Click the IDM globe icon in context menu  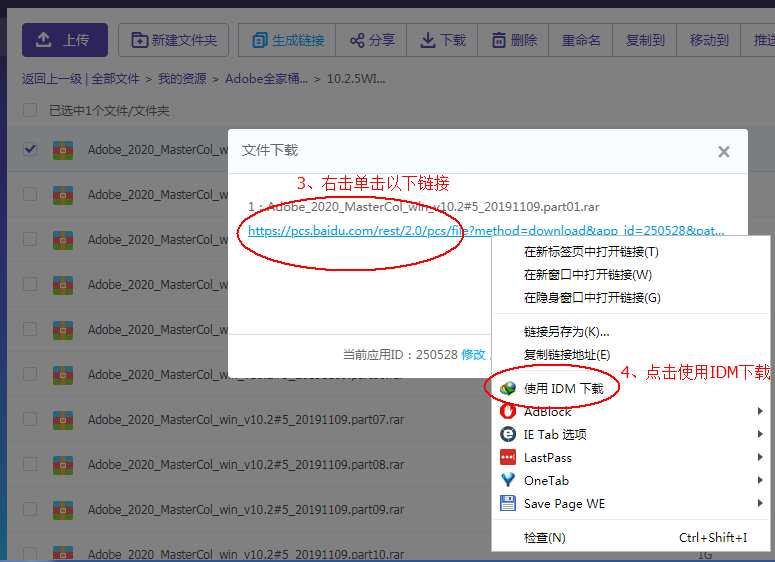(x=508, y=389)
